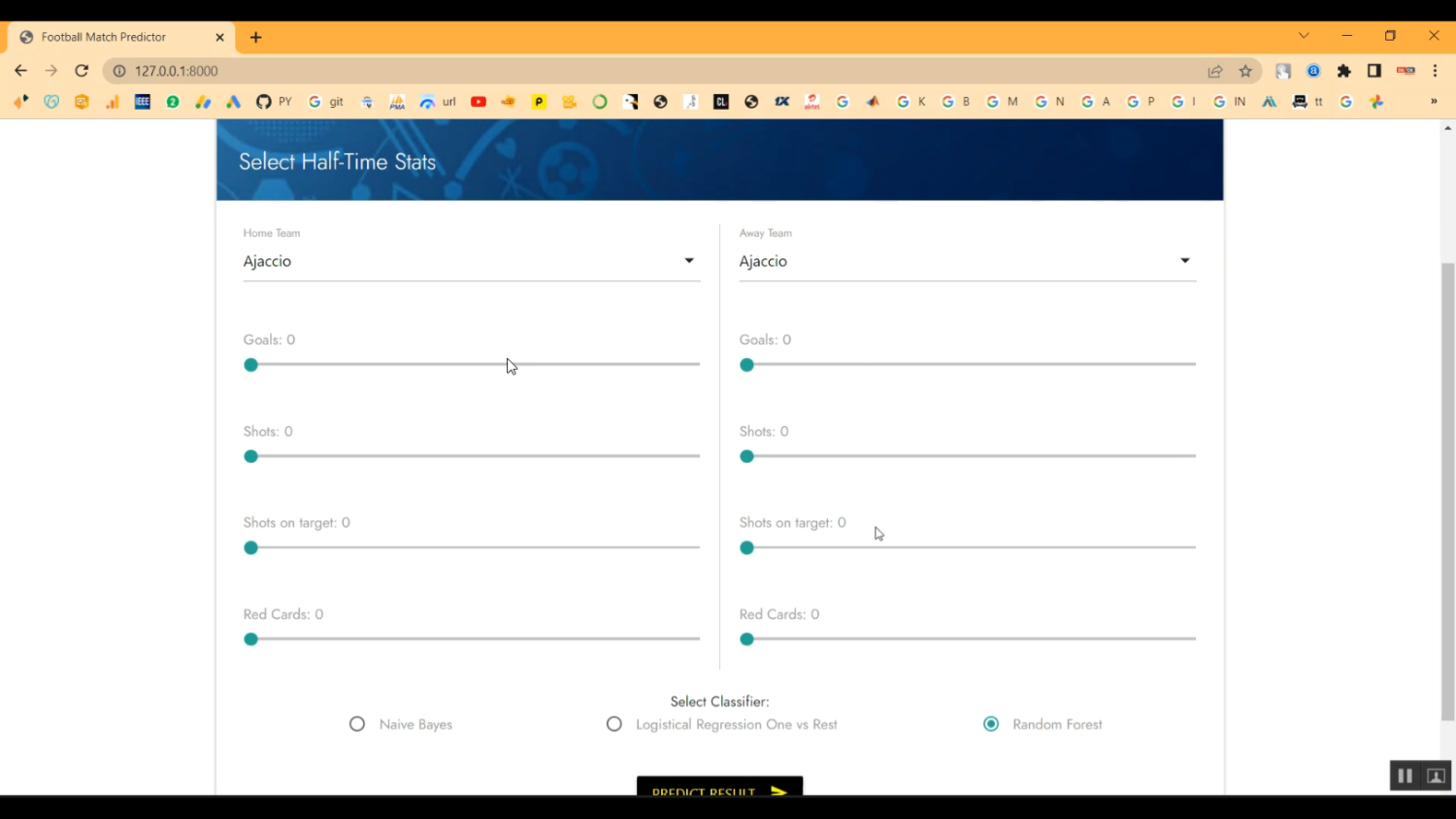Close the Football Match Predictor tab

(219, 37)
